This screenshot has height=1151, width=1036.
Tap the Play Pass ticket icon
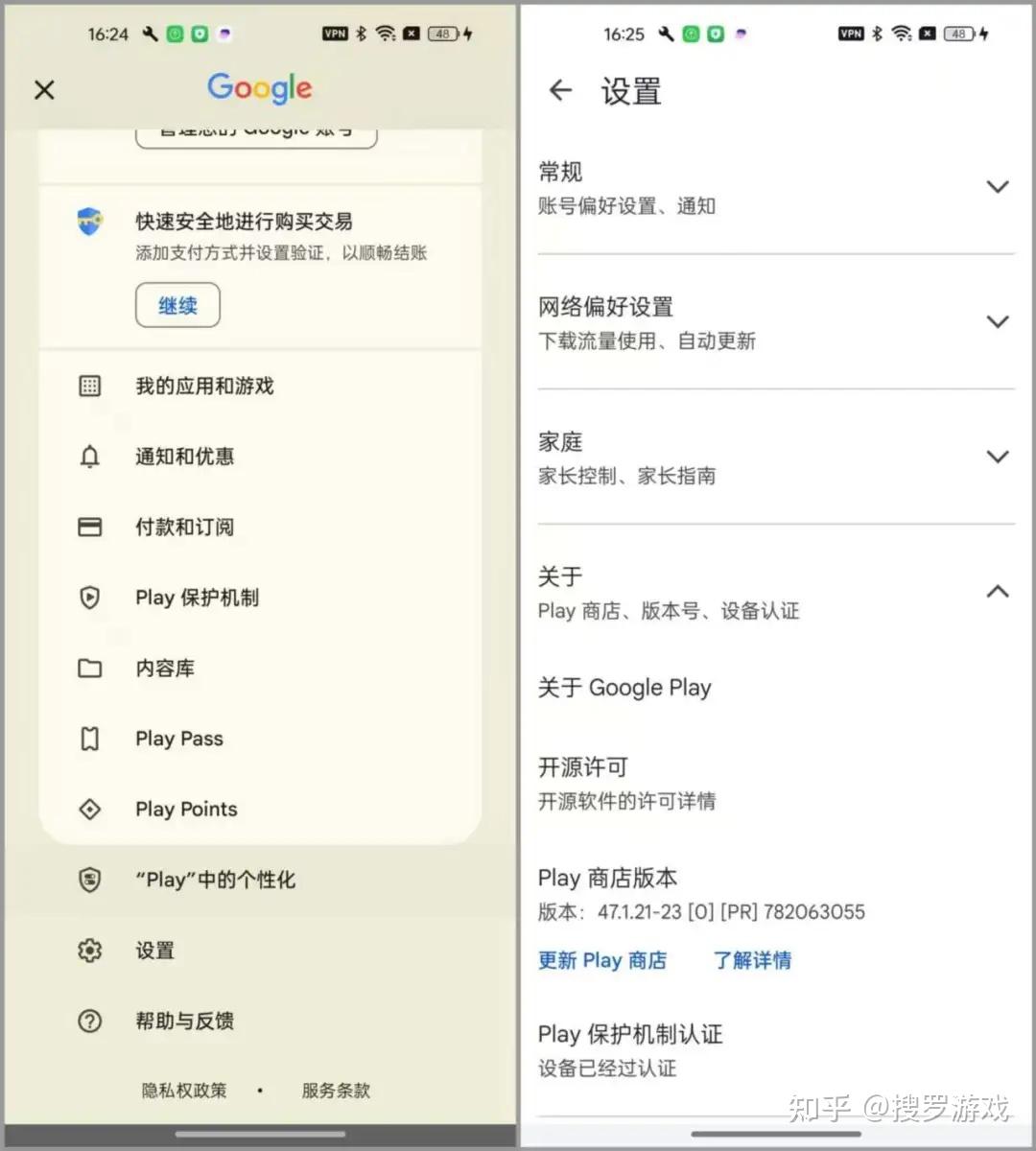pyautogui.click(x=89, y=739)
